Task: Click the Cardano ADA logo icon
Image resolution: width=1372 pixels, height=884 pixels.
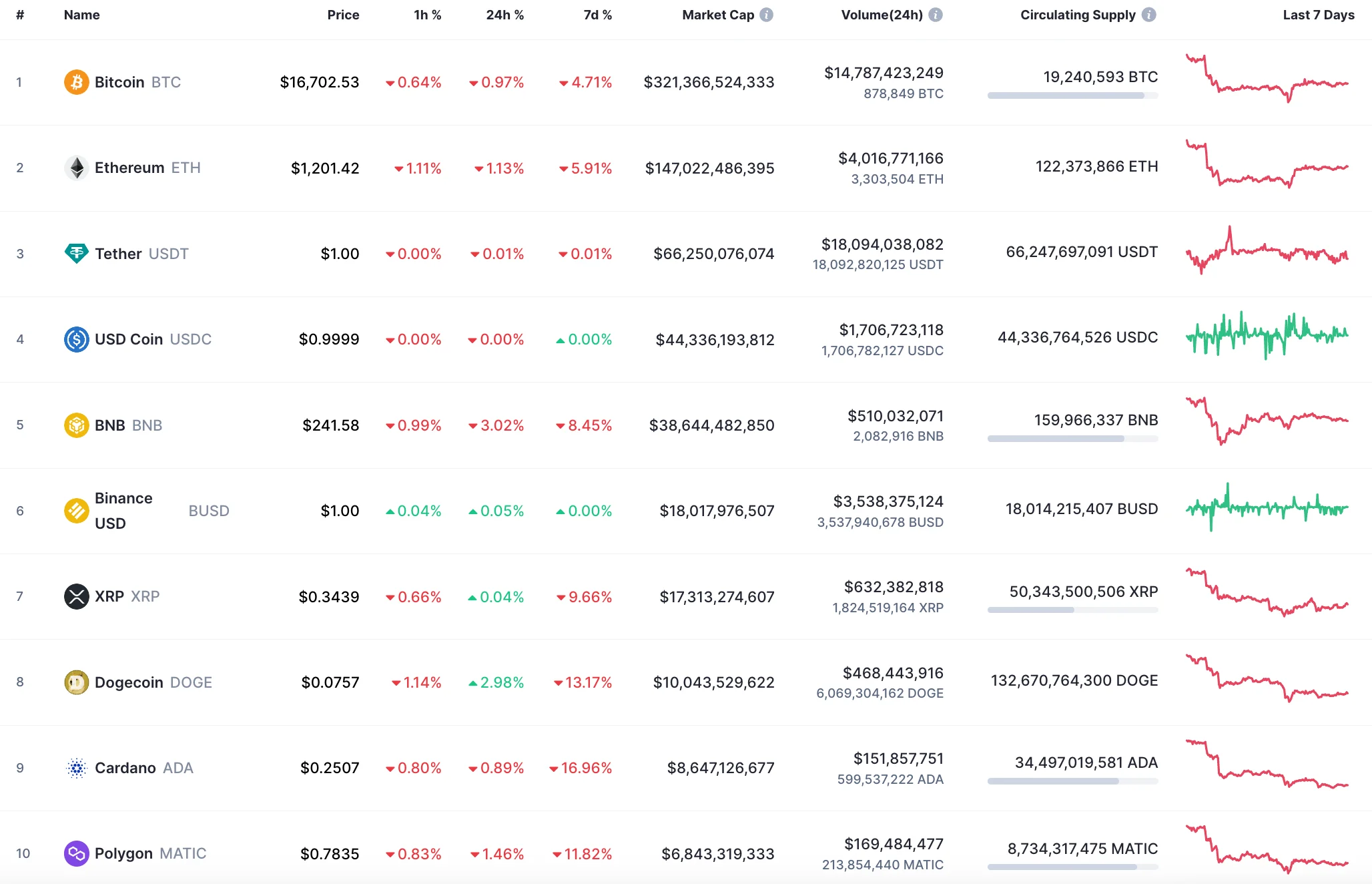Action: (77, 768)
